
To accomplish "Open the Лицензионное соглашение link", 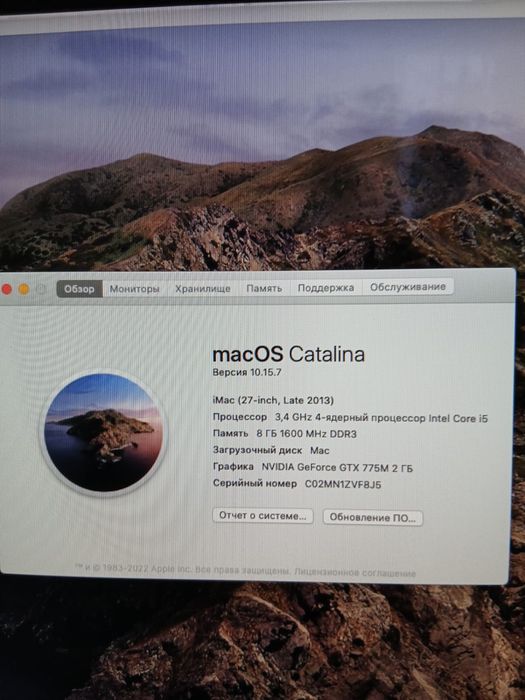I will coord(355,572).
